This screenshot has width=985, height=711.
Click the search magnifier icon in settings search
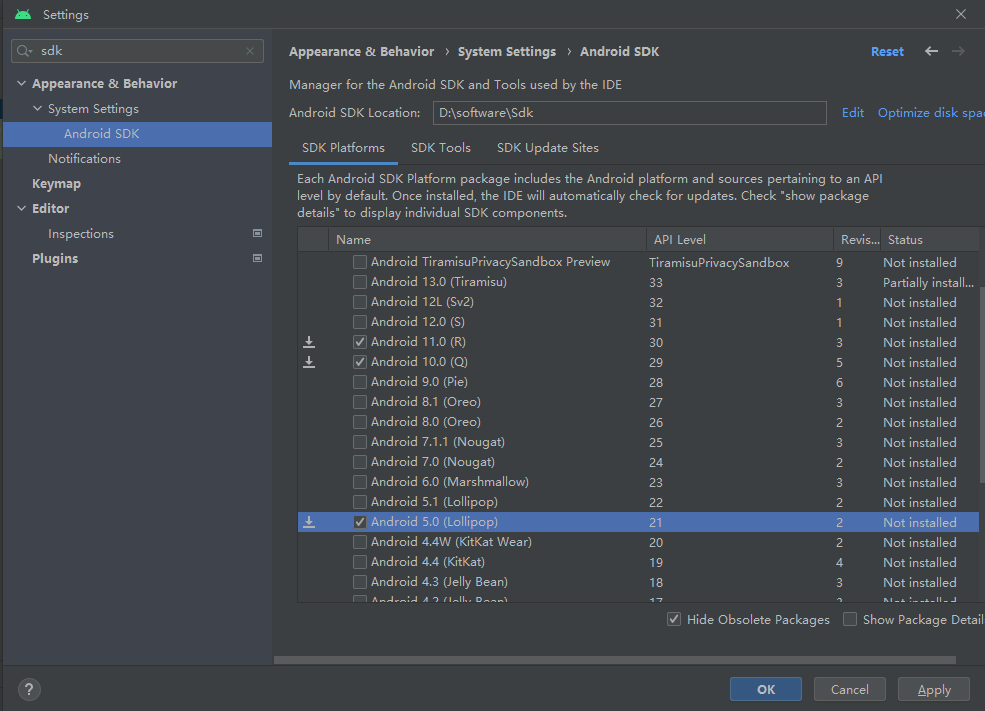click(x=24, y=51)
